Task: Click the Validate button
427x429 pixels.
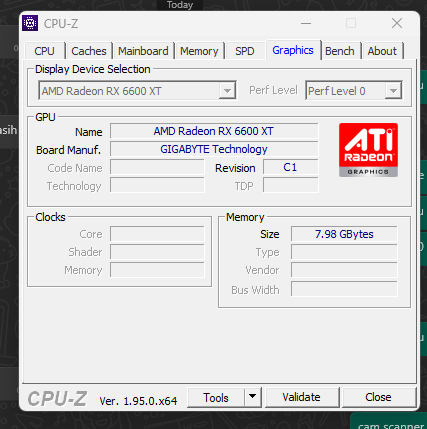Action: pos(302,397)
